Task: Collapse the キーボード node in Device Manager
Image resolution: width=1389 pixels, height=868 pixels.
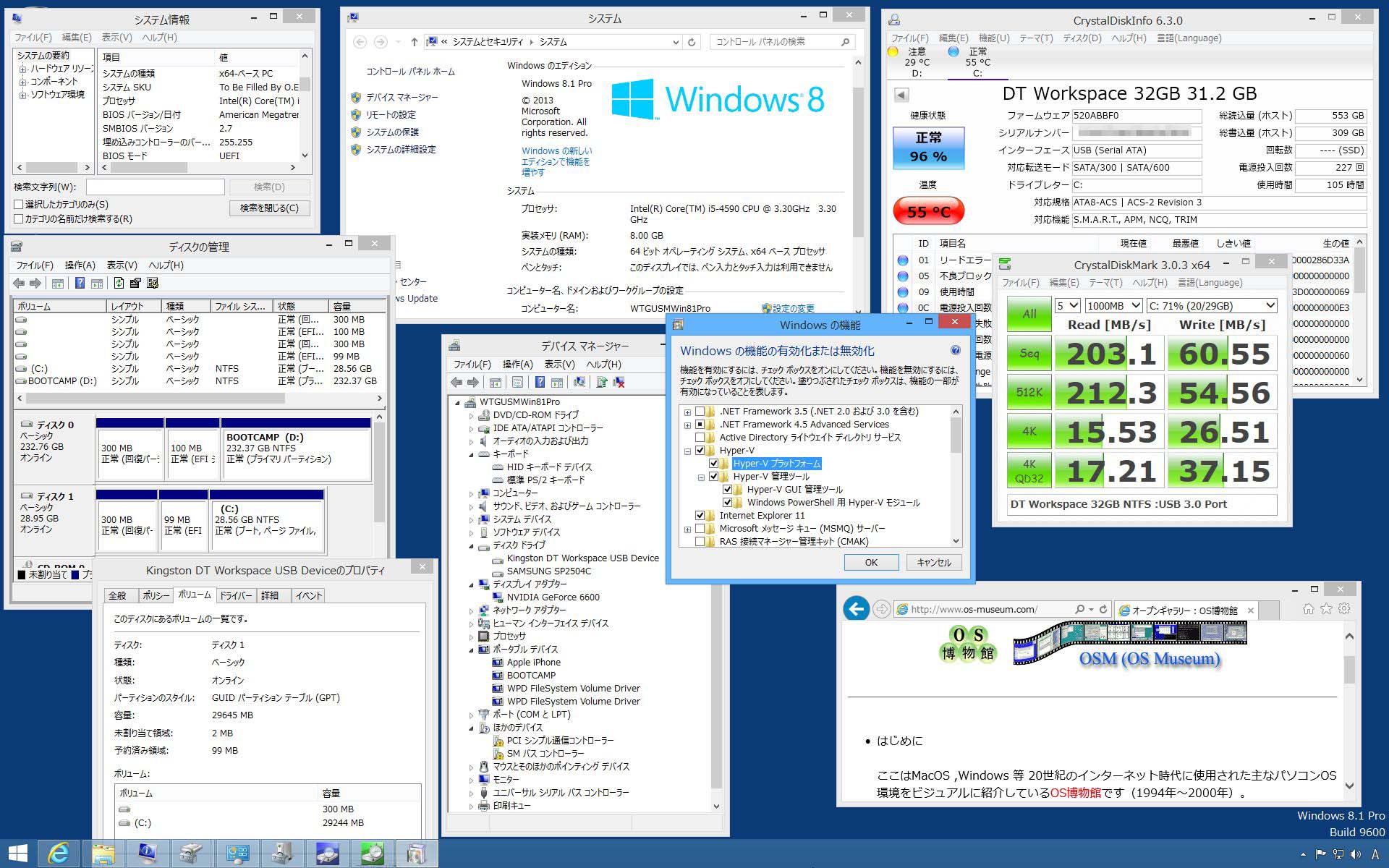Action: (471, 454)
